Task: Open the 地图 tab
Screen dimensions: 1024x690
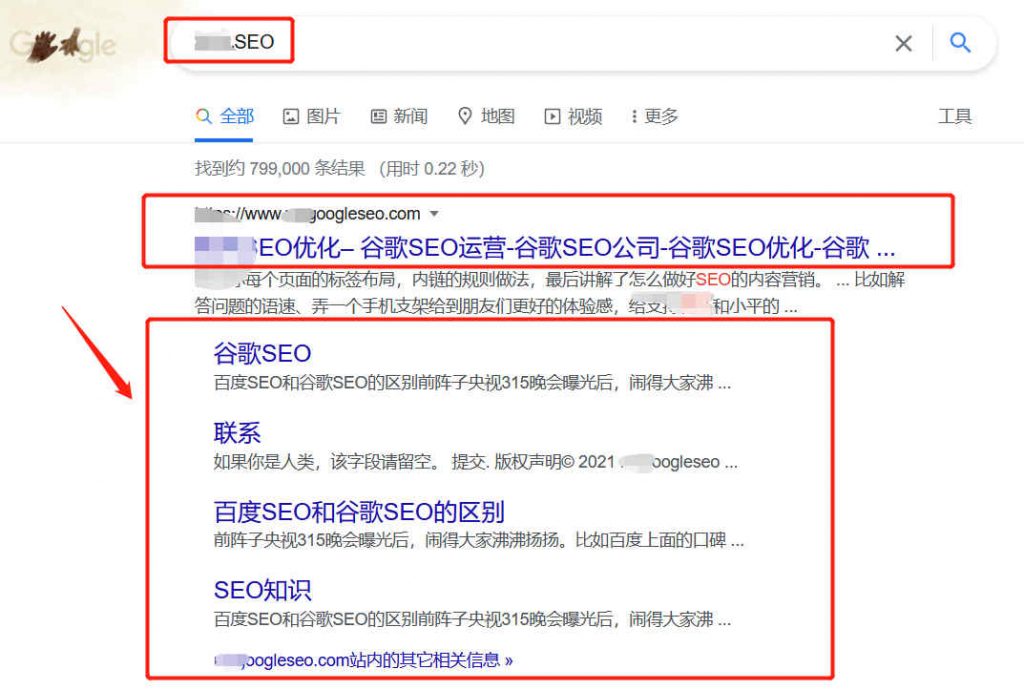Action: (x=487, y=116)
